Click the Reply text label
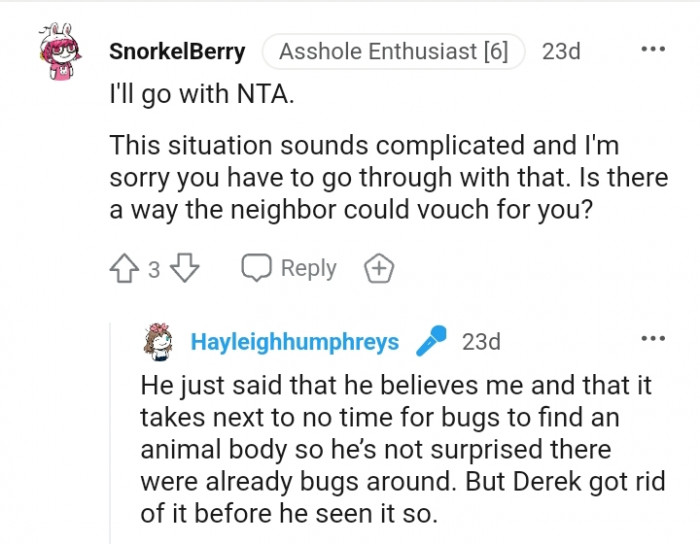The width and height of the screenshot is (700, 544). click(308, 269)
